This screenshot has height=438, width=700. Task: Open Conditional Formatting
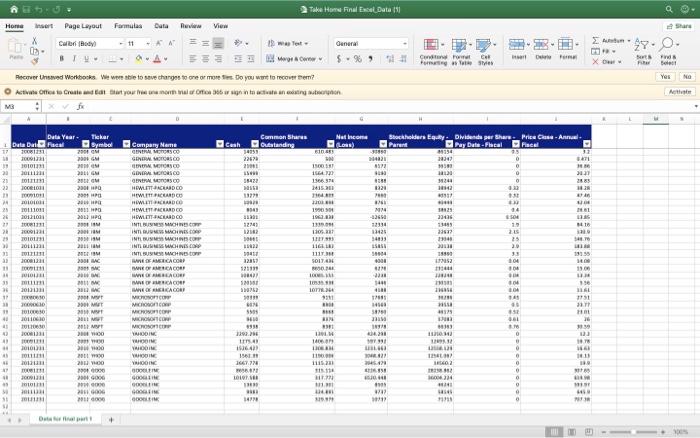[433, 52]
